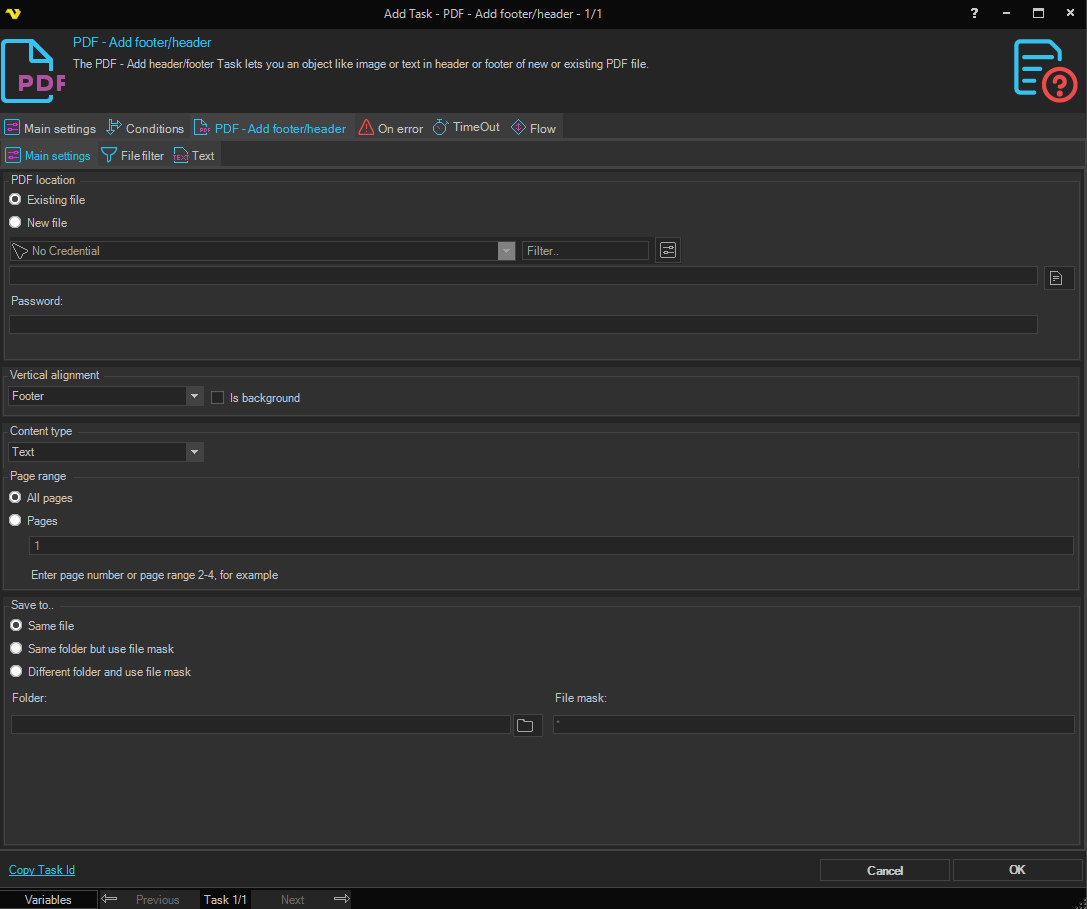Viewport: 1087px width, 909px height.
Task: Open the Vertical alignment Footer dropdown
Action: click(195, 396)
